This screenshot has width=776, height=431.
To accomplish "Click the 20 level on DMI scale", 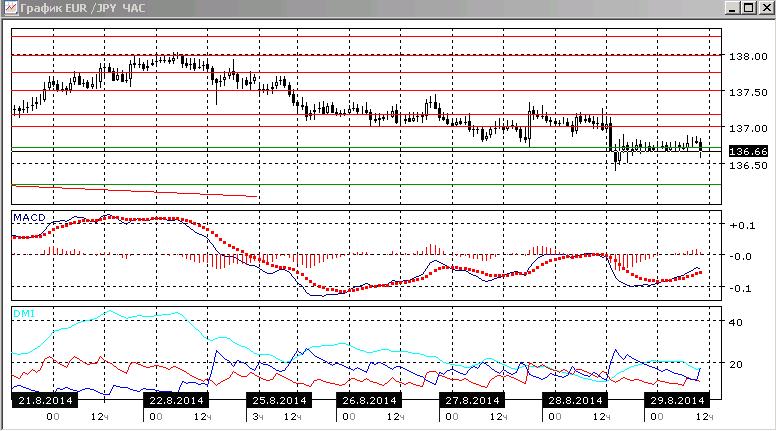I will tap(736, 364).
